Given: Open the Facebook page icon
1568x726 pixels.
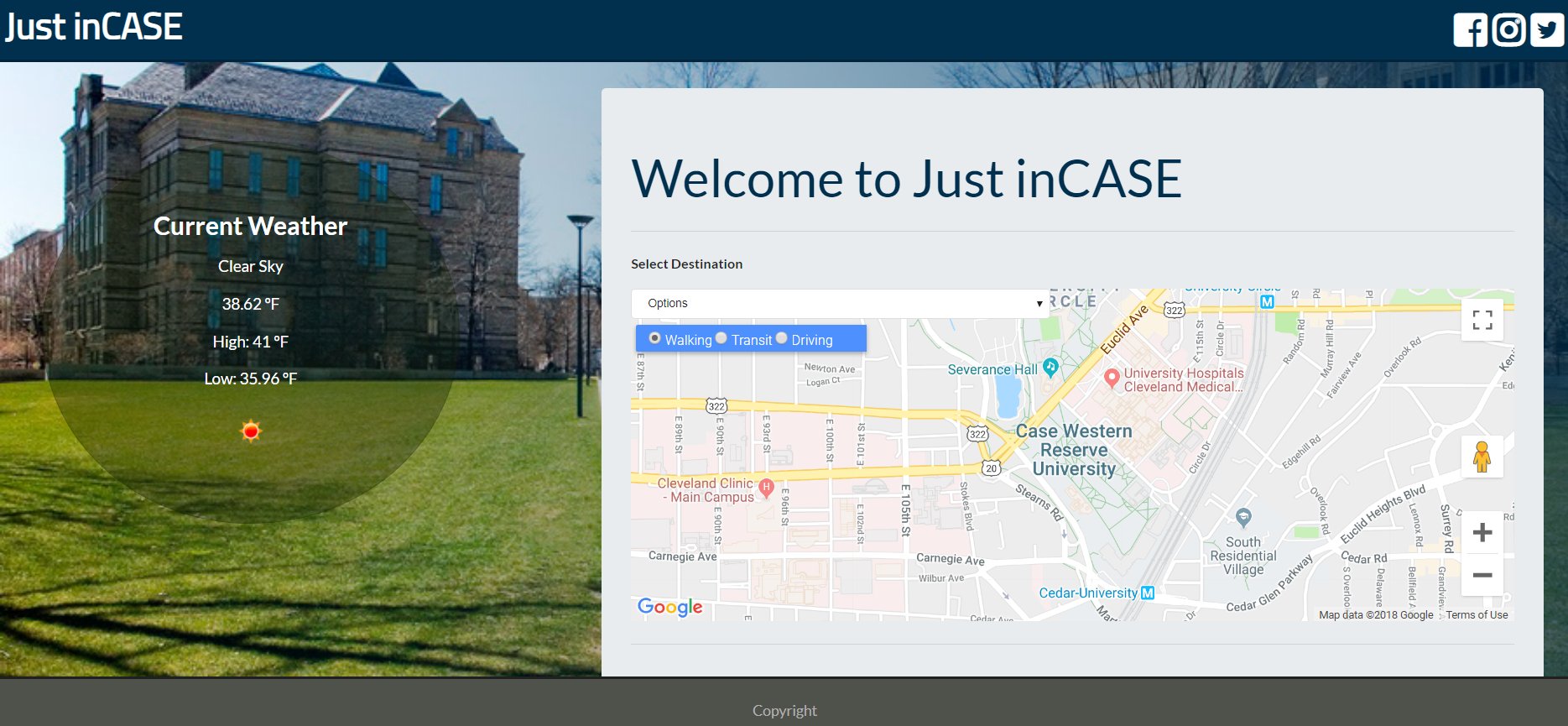Looking at the screenshot, I should pyautogui.click(x=1471, y=30).
